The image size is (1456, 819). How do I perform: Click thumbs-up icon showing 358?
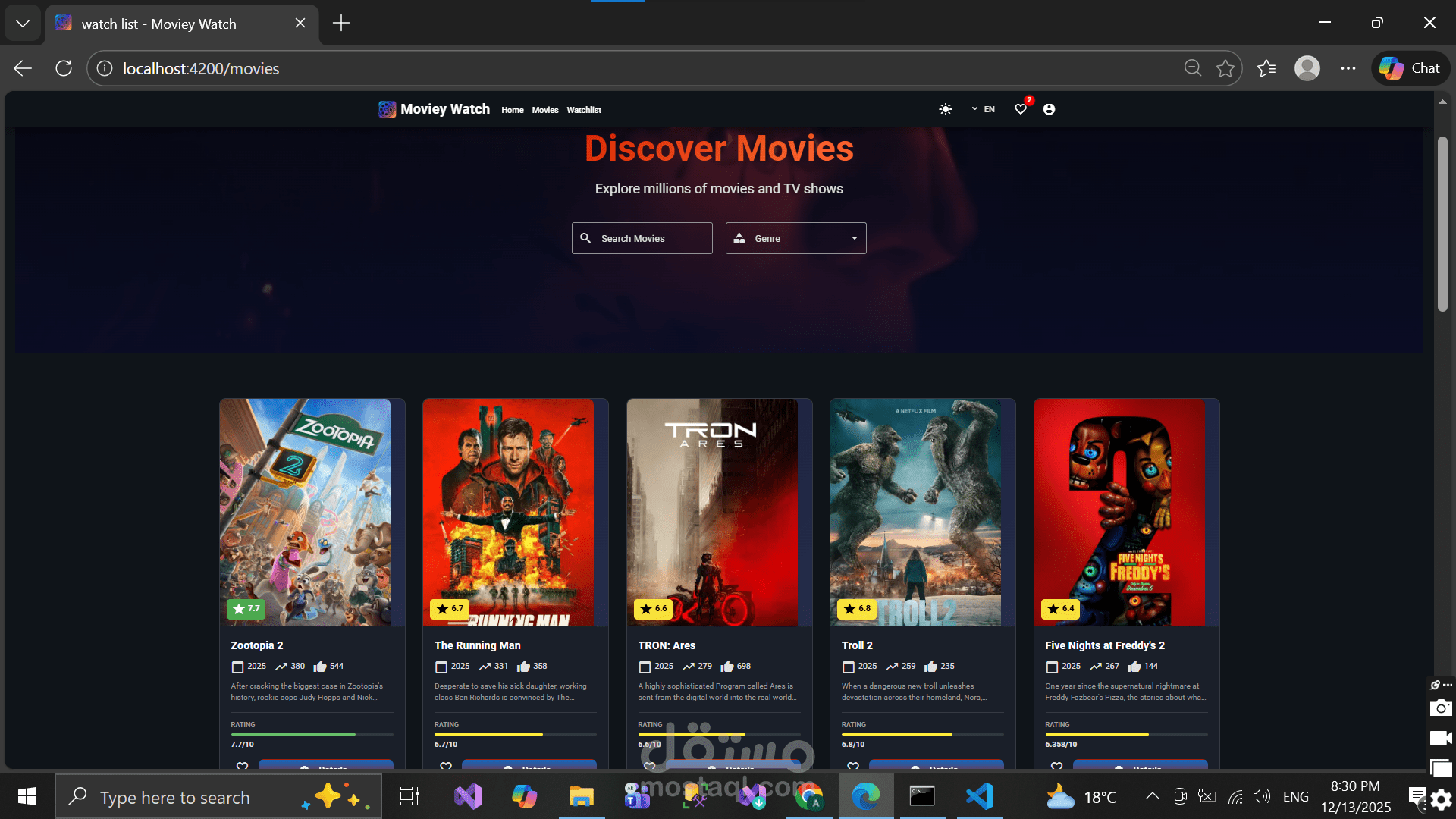click(x=523, y=667)
